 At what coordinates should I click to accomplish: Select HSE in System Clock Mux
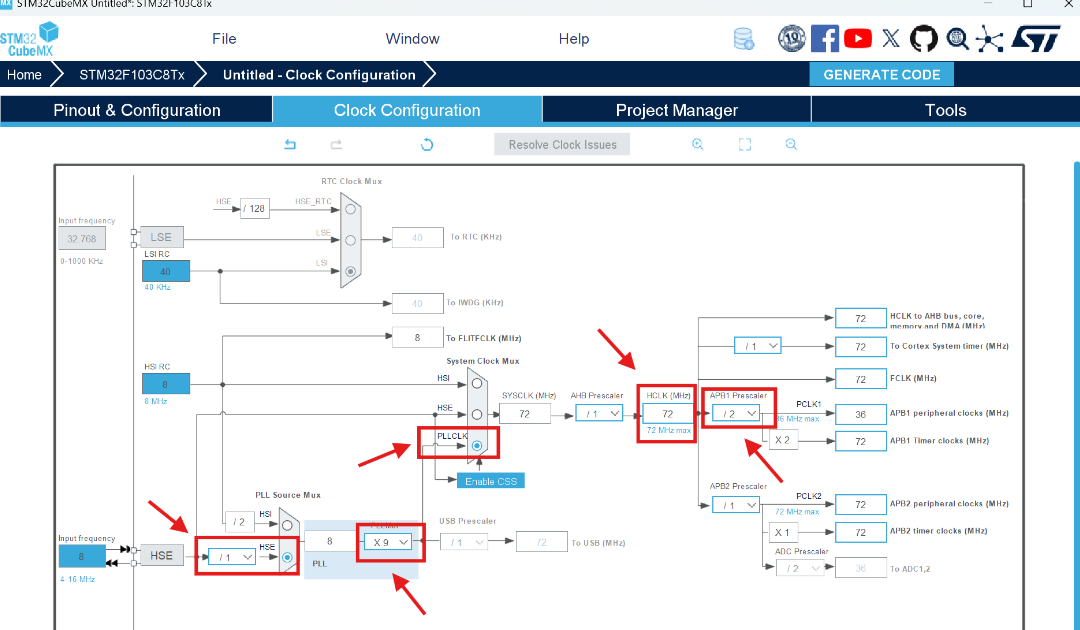click(x=477, y=414)
